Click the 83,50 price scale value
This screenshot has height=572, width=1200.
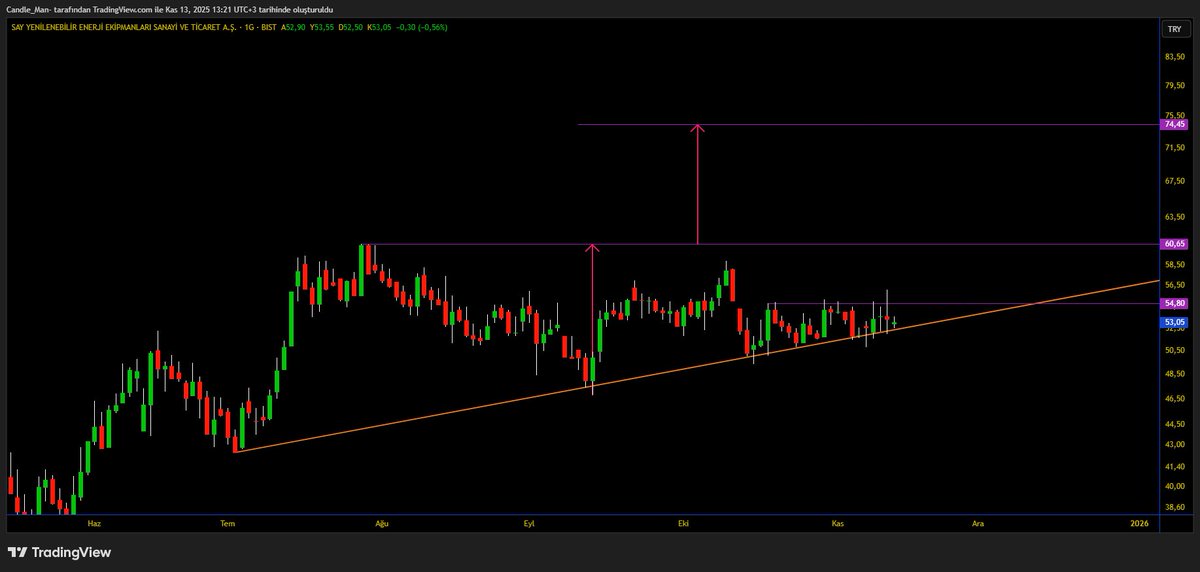[1174, 56]
